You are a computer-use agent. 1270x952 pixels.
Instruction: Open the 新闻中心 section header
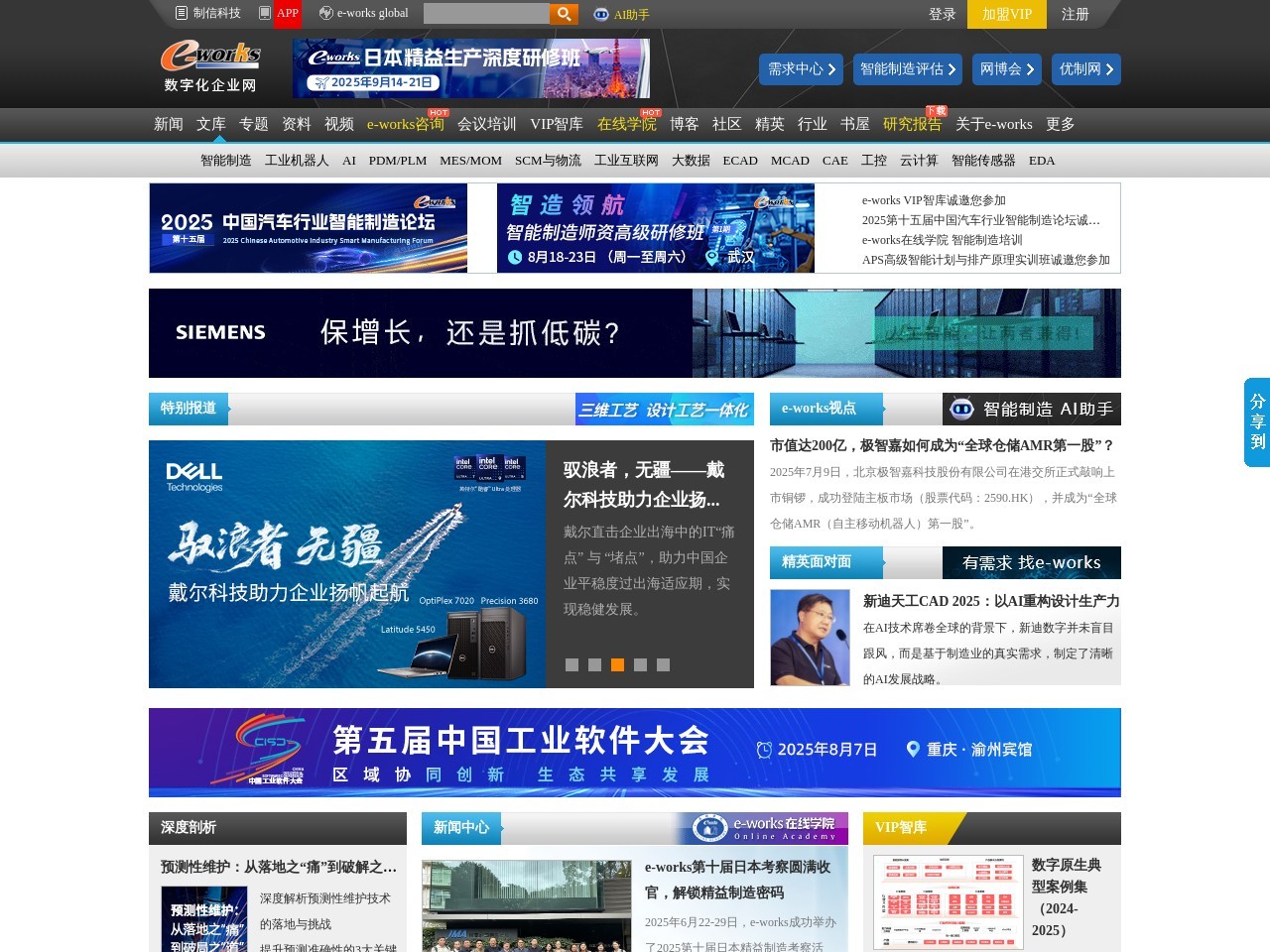[461, 828]
